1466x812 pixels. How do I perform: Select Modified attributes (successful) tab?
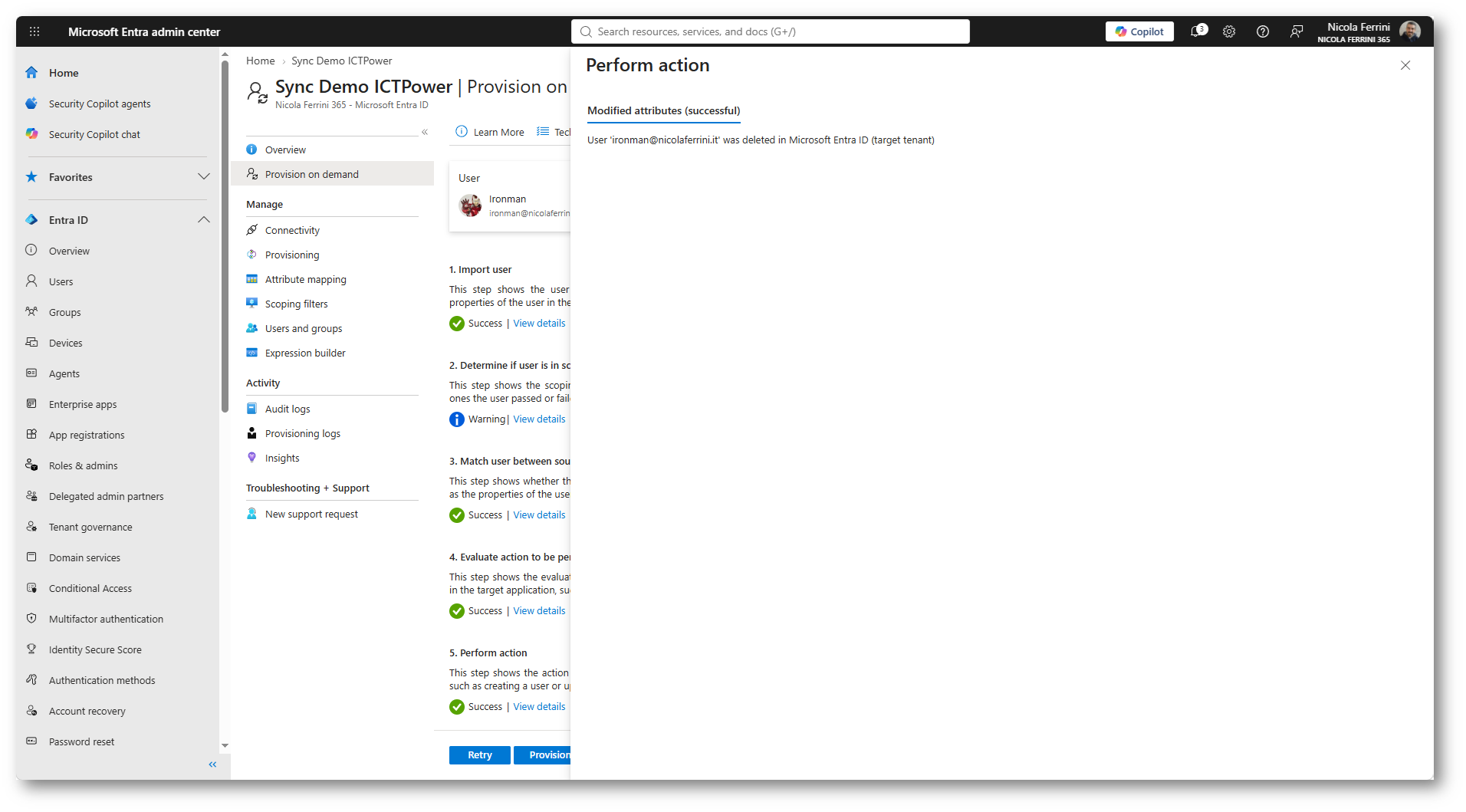tap(664, 111)
